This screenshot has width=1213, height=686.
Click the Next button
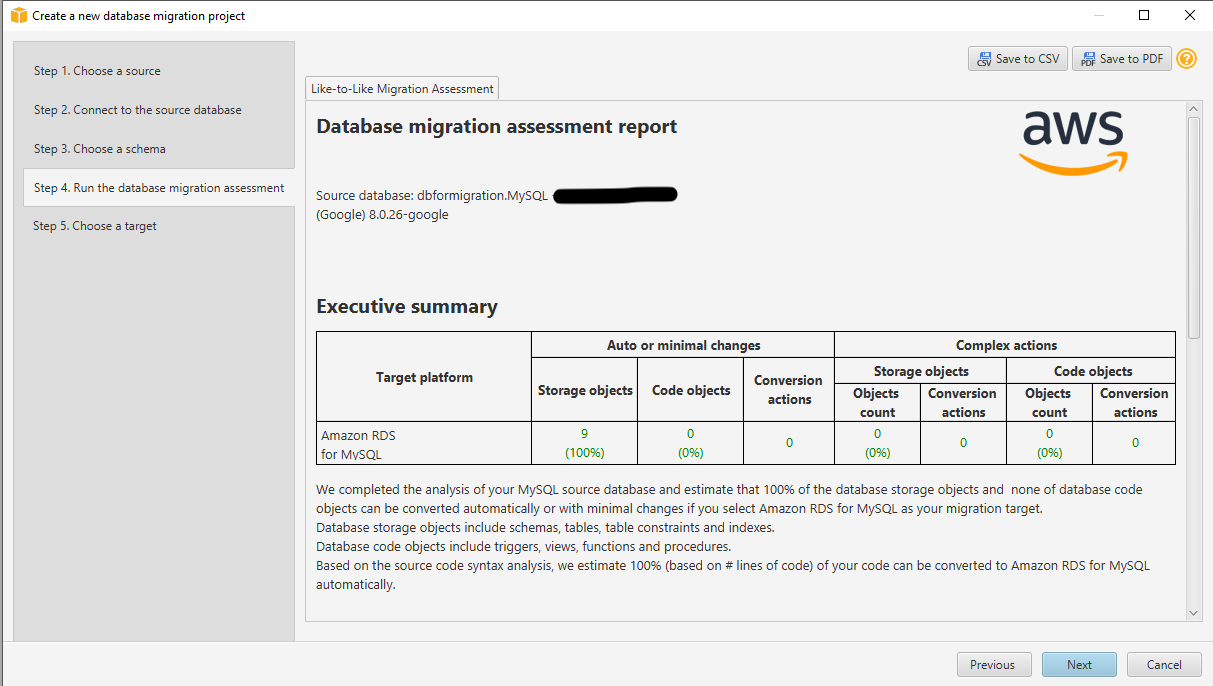pyautogui.click(x=1080, y=665)
